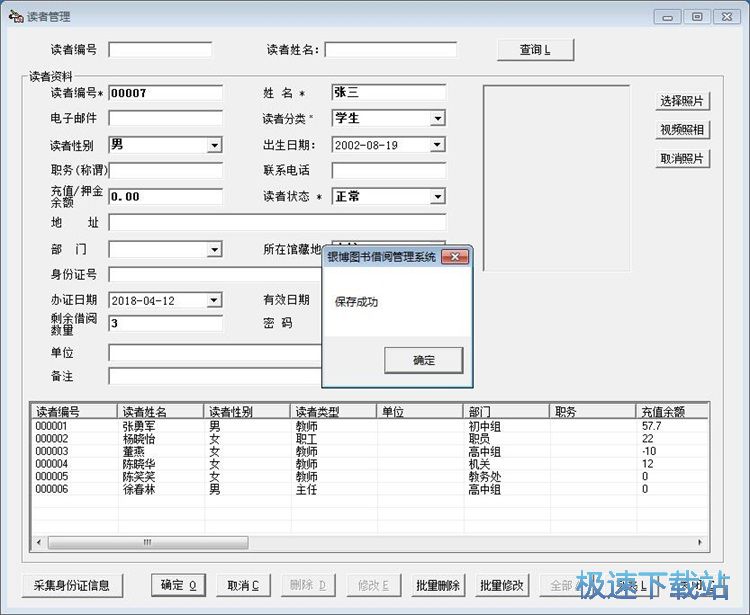Click the greyed 删除 D button
Viewport: 750px width, 615px height.
[308, 585]
